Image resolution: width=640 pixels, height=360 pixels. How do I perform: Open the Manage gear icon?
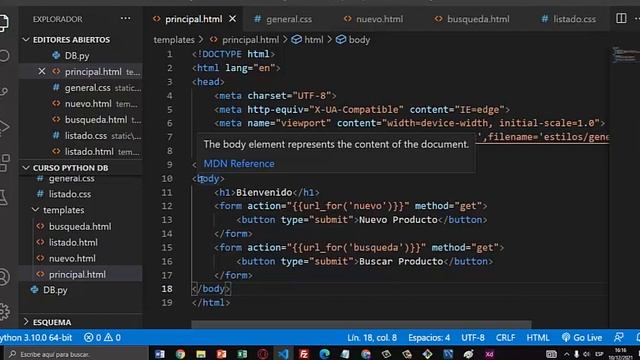[4, 311]
